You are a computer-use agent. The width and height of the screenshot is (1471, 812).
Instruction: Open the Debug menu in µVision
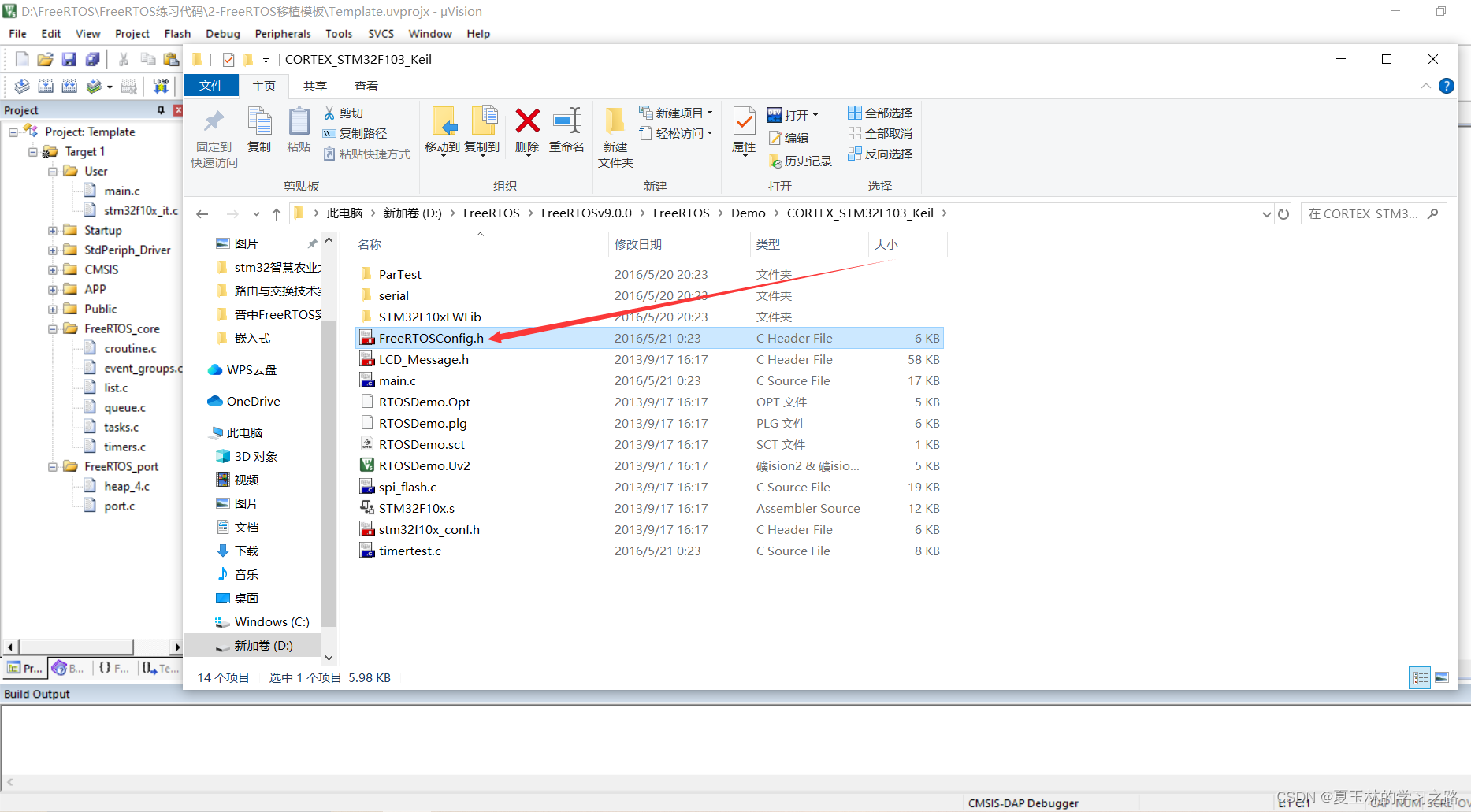(223, 34)
